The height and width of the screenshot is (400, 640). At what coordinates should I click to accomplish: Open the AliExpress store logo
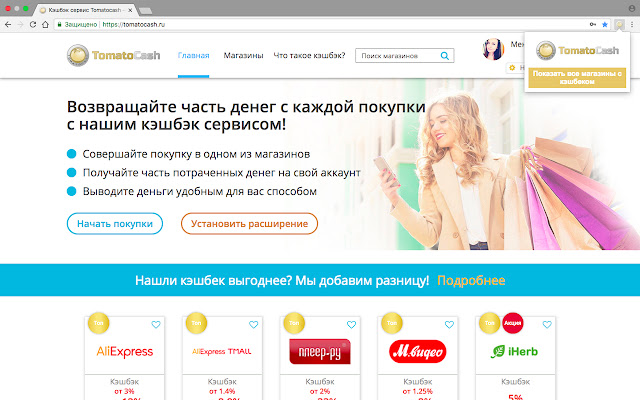[124, 351]
